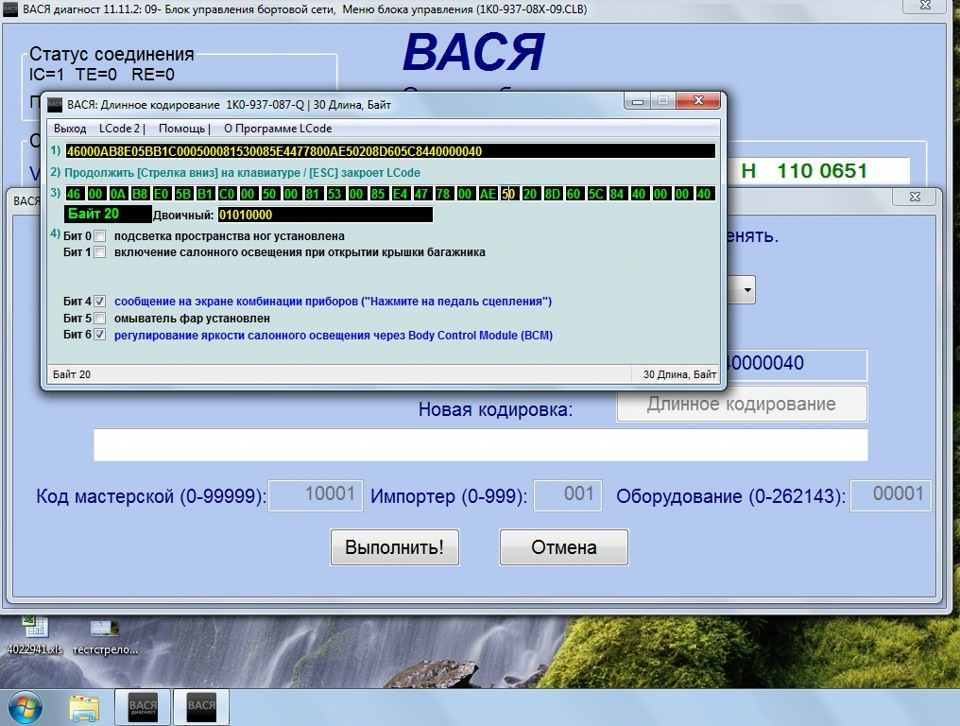
Task: Disable Бит 4 сообщение на экране
Action: coord(100,301)
